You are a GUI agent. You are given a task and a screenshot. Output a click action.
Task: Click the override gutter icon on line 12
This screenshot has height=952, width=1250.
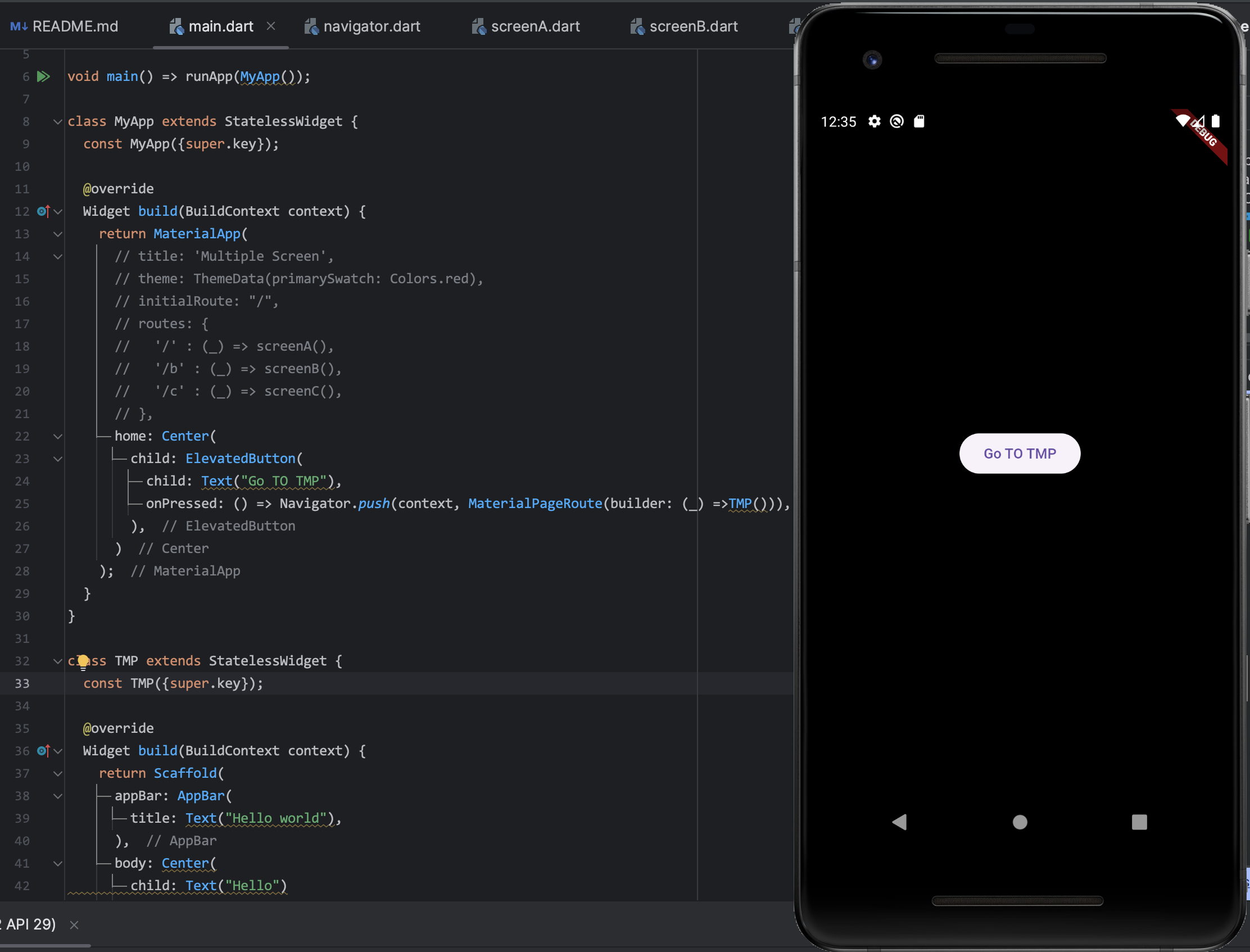coord(44,211)
